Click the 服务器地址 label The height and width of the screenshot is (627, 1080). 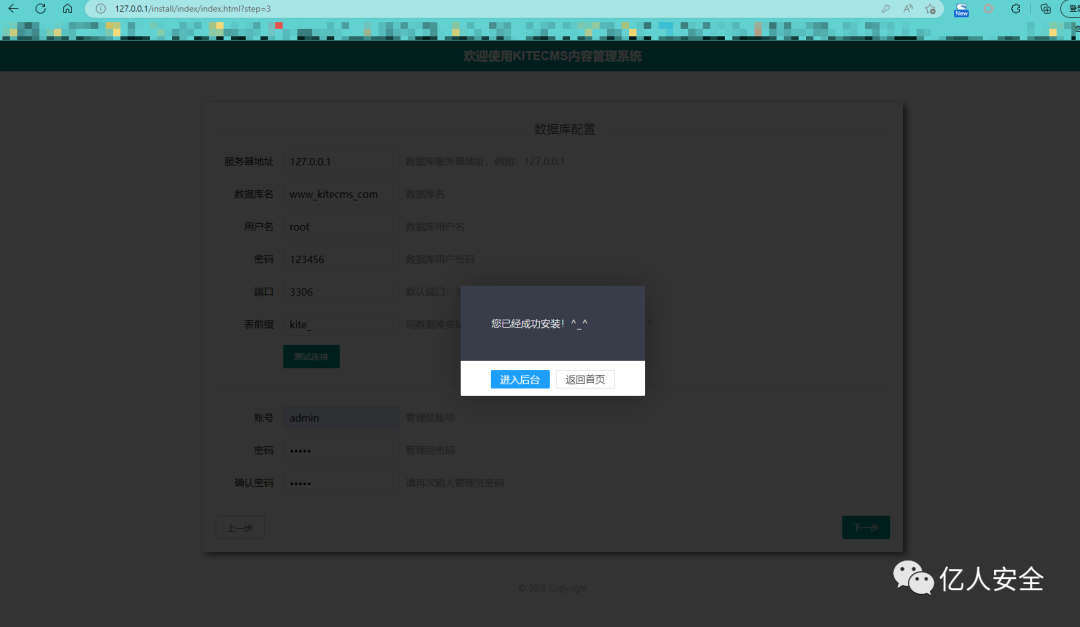tap(249, 161)
